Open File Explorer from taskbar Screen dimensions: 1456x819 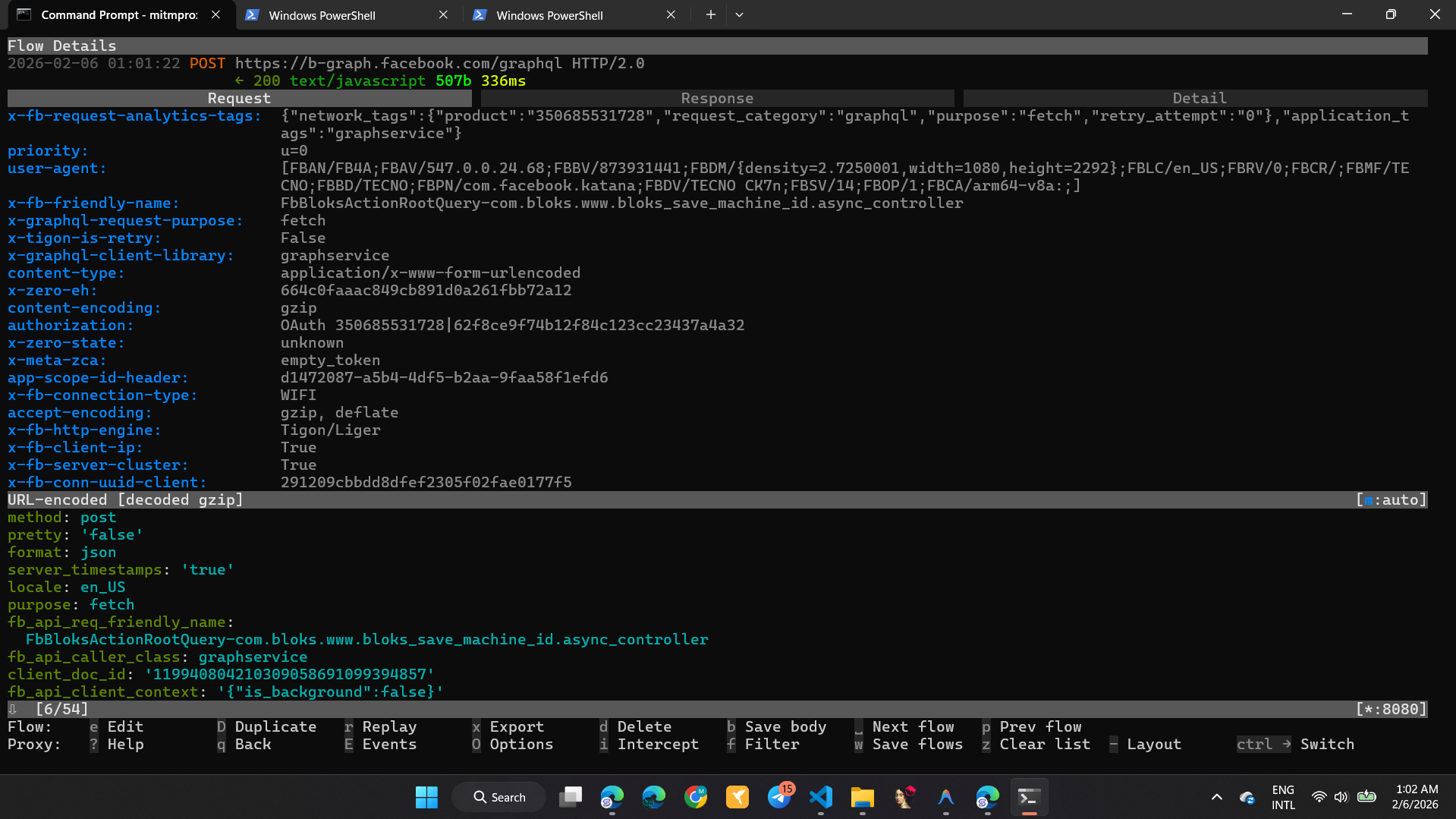863,797
